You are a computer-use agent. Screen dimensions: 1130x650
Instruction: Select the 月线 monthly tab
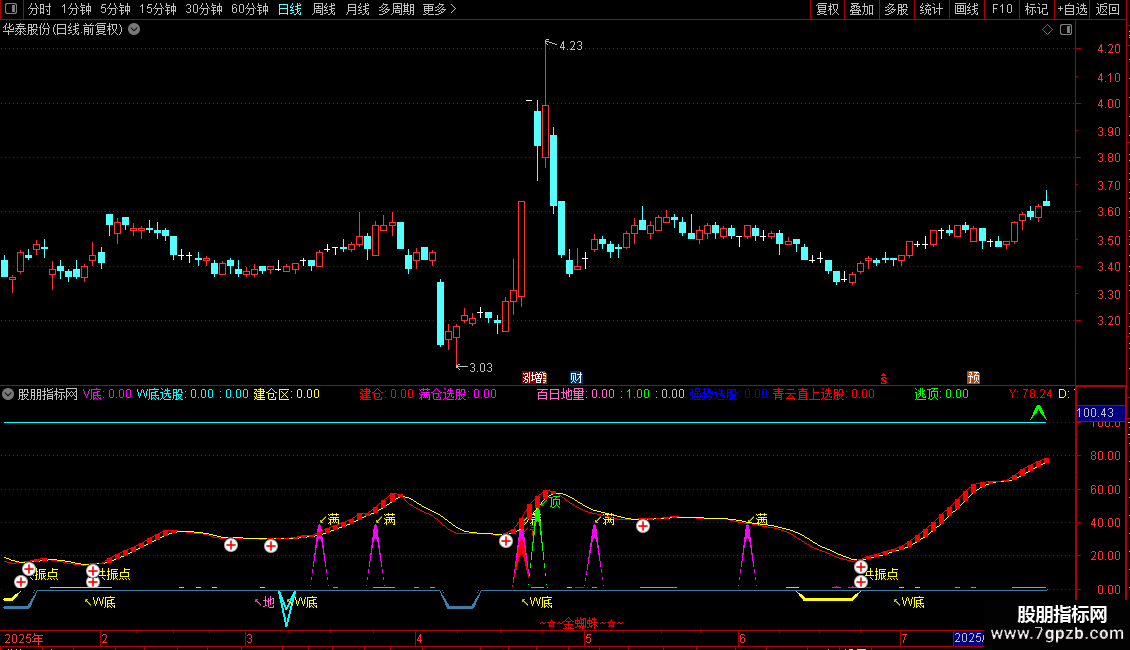tap(357, 9)
